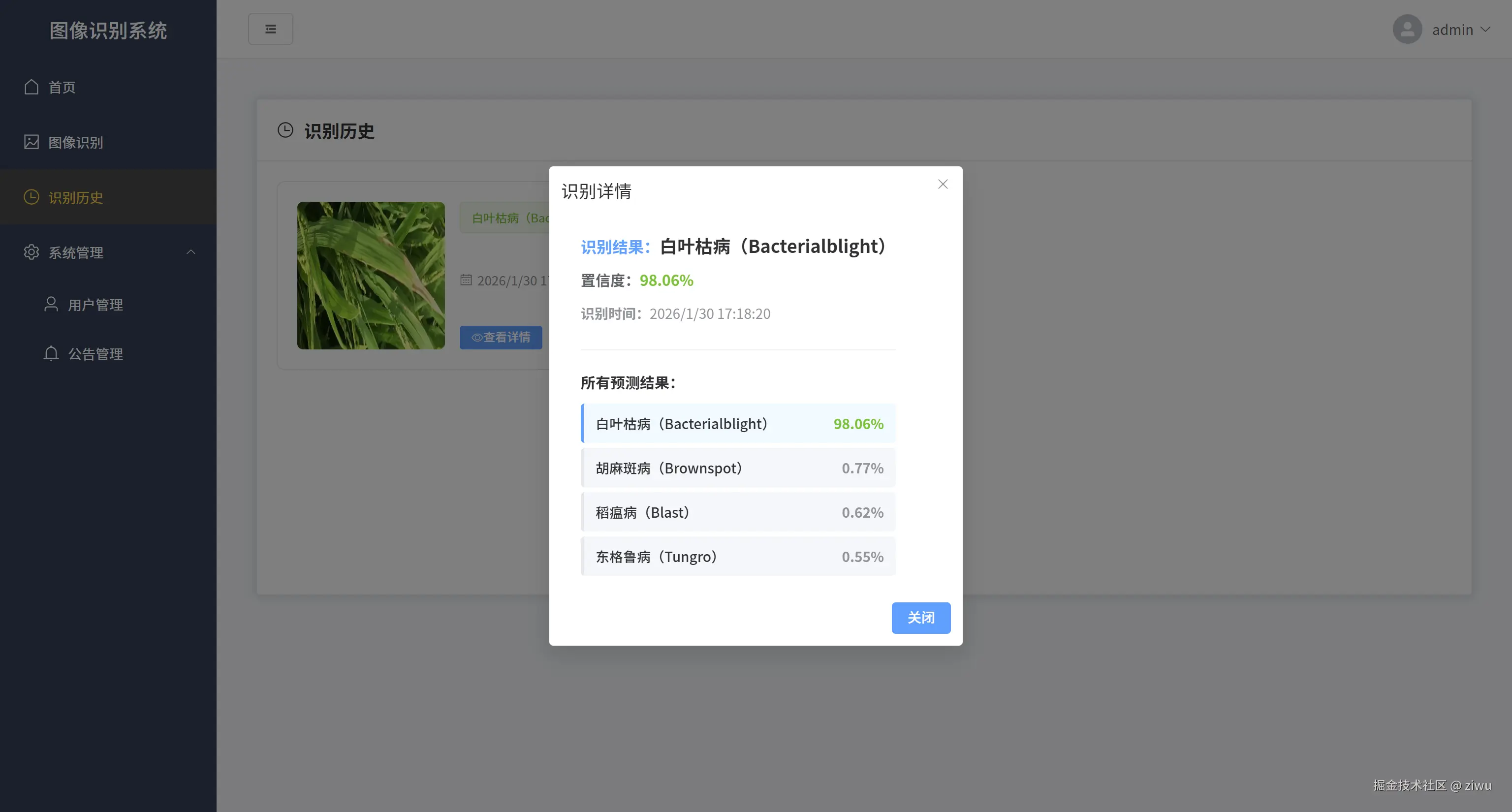The height and width of the screenshot is (812, 1512).
Task: Toggle the sidebar collapse button at top
Action: click(271, 28)
